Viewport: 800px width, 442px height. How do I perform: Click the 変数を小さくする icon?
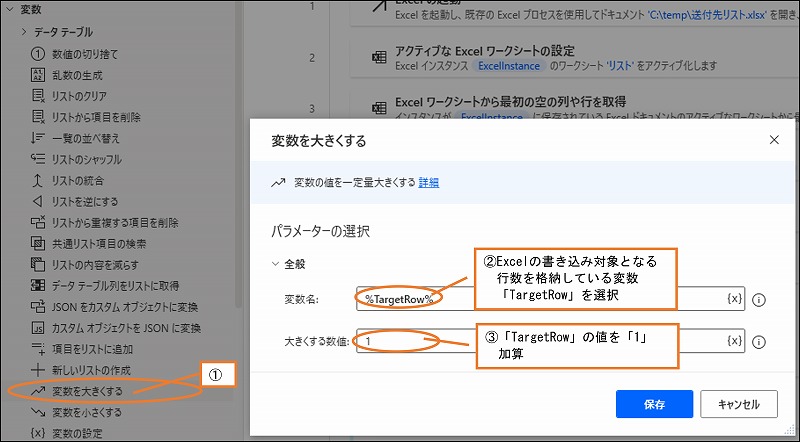(x=38, y=412)
